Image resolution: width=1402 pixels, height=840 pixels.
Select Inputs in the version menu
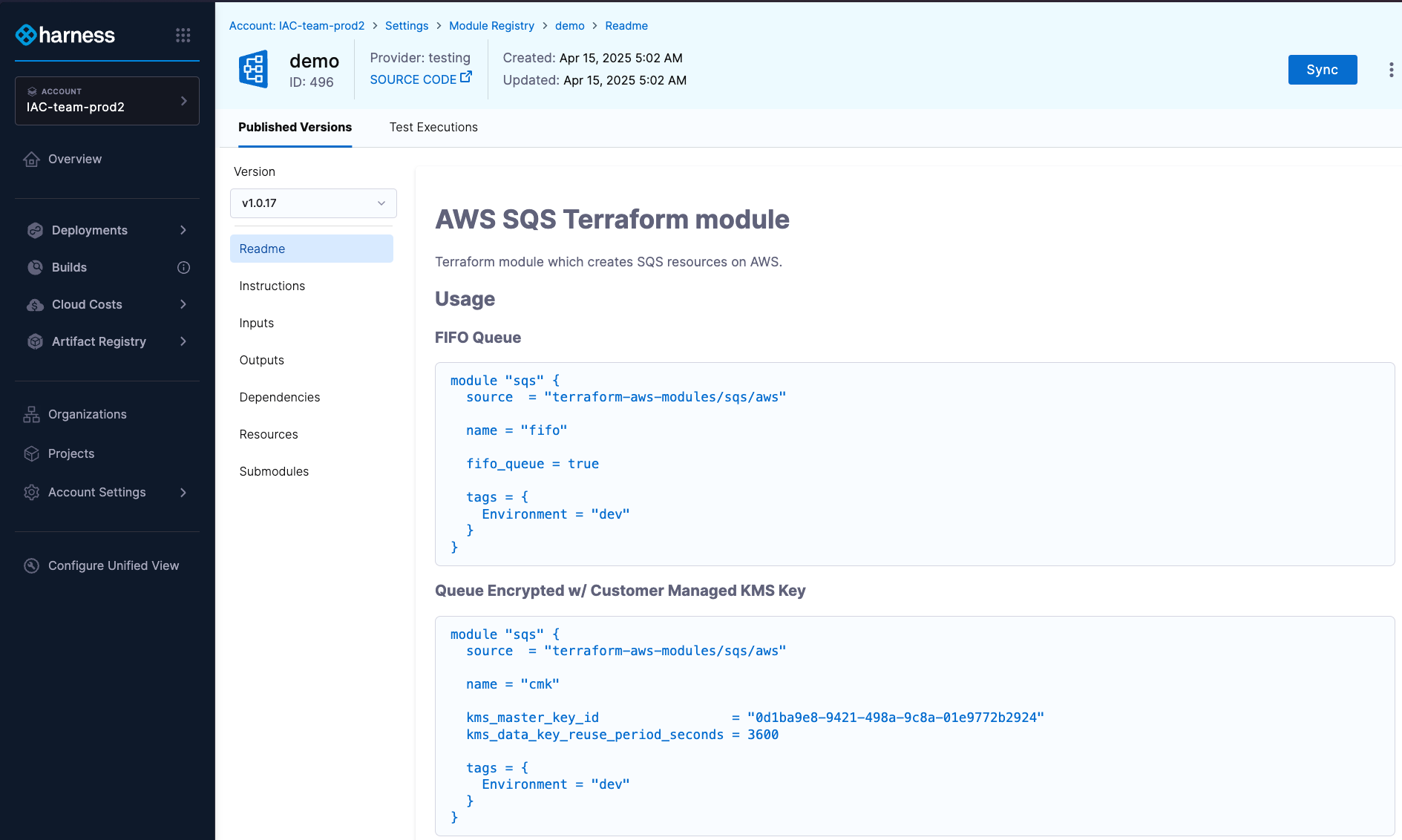(x=311, y=323)
